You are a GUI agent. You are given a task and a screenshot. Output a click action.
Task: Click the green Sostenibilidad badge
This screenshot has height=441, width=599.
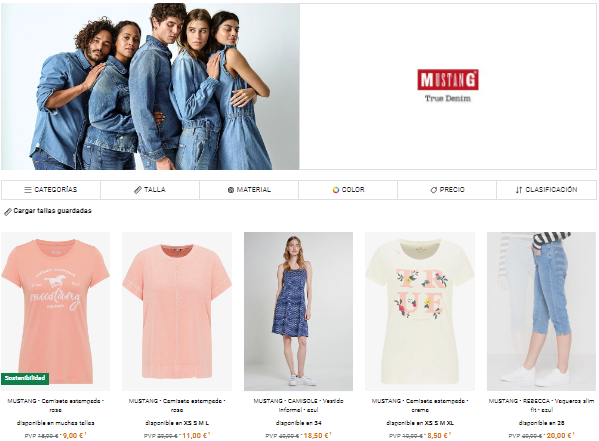25,378
